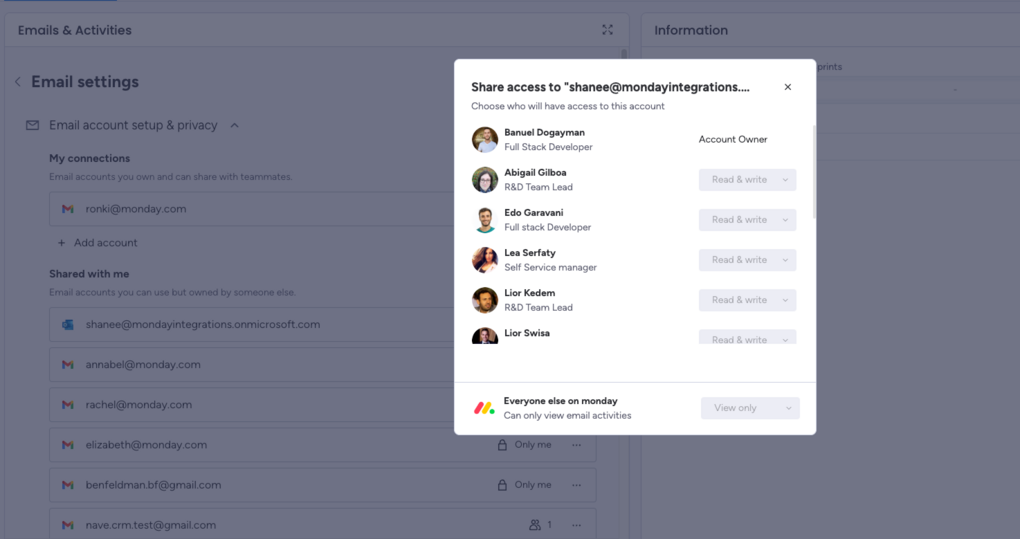Viewport: 1020px width, 539px height.
Task: Open Lior Swisa's Read & write permission dropdown
Action: coord(747,337)
